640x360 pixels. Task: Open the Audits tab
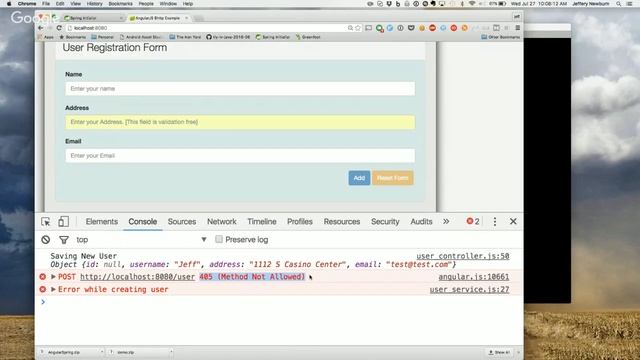(x=421, y=221)
